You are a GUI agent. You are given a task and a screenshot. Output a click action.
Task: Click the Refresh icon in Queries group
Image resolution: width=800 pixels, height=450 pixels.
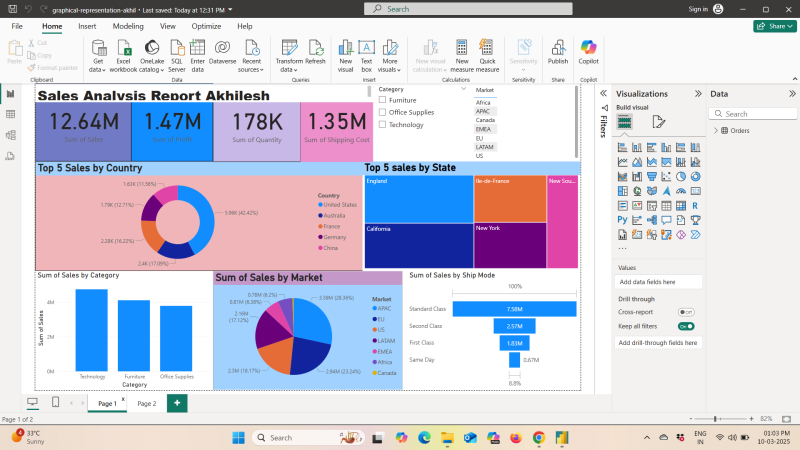point(315,48)
